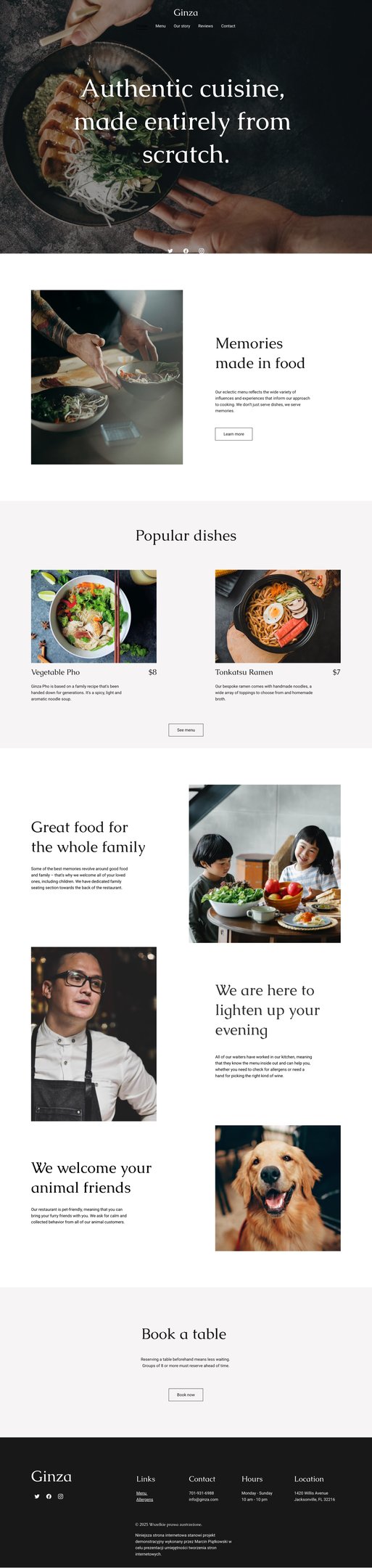Viewport: 372px width, 1568px height.
Task: Click the golden retriever dog photo
Action: pyautogui.click(x=278, y=1188)
